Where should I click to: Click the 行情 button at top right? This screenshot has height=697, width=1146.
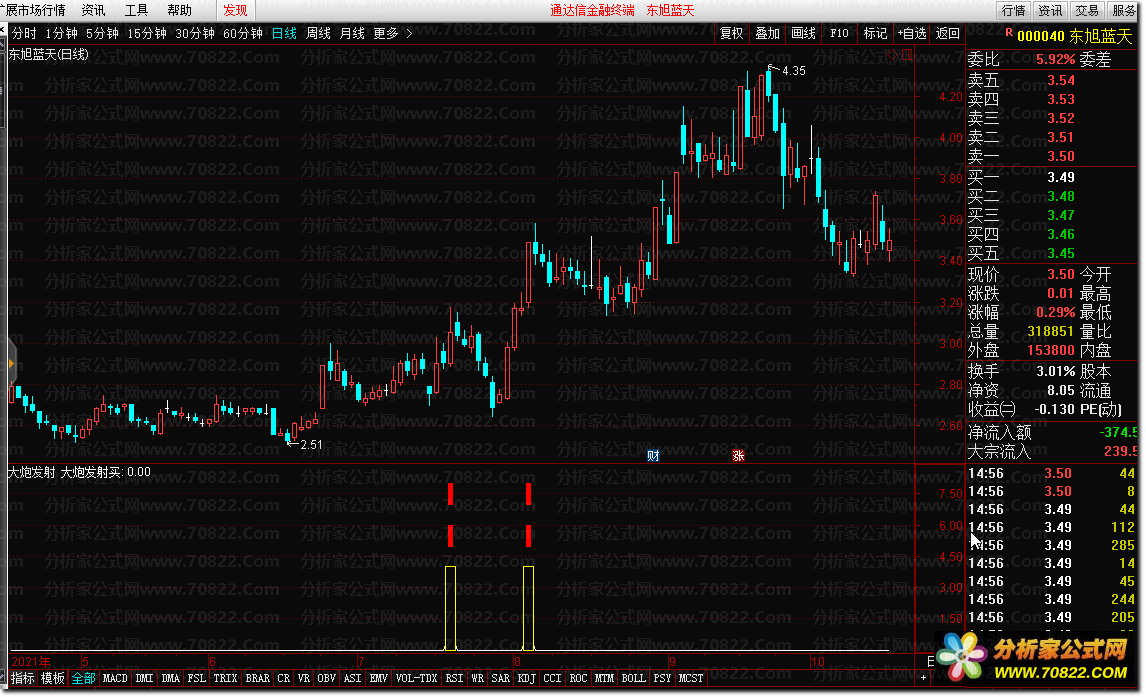[1013, 10]
